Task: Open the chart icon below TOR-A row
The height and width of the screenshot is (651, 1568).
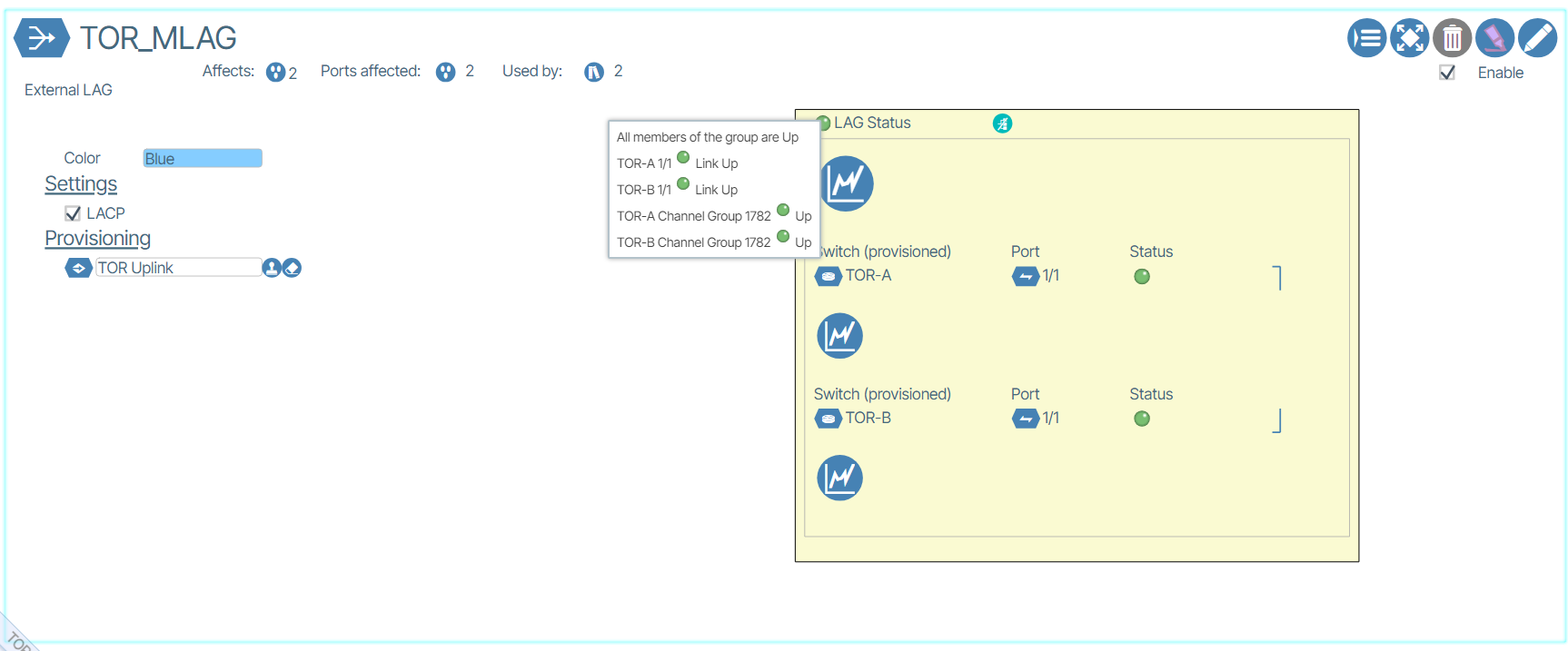Action: [x=839, y=336]
